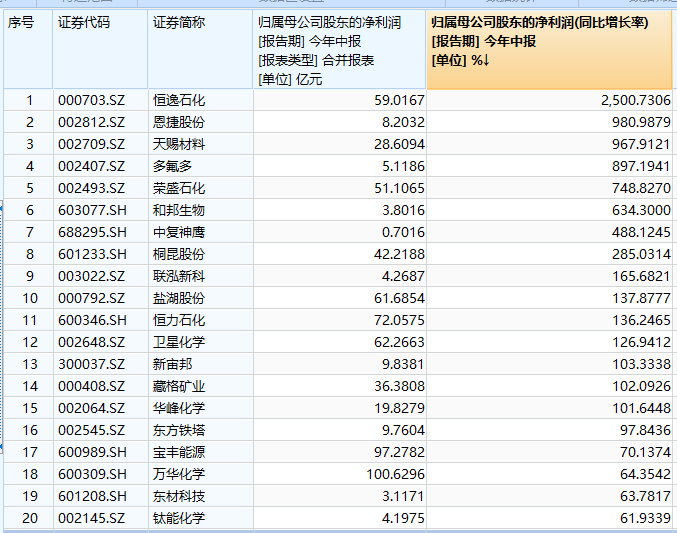The width and height of the screenshot is (677, 533).
Task: Select the 万华化学 name cell
Action: (200, 475)
